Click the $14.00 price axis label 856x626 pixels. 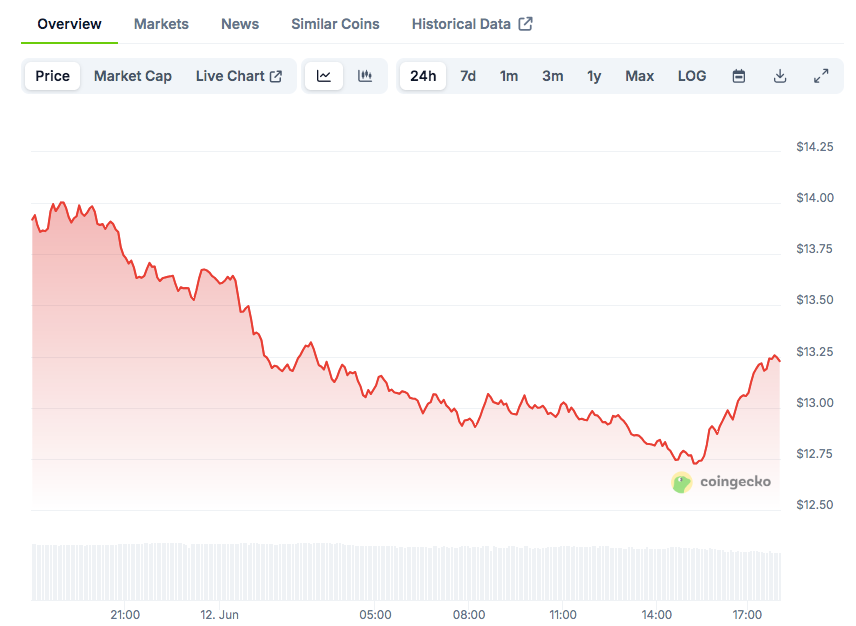[815, 198]
